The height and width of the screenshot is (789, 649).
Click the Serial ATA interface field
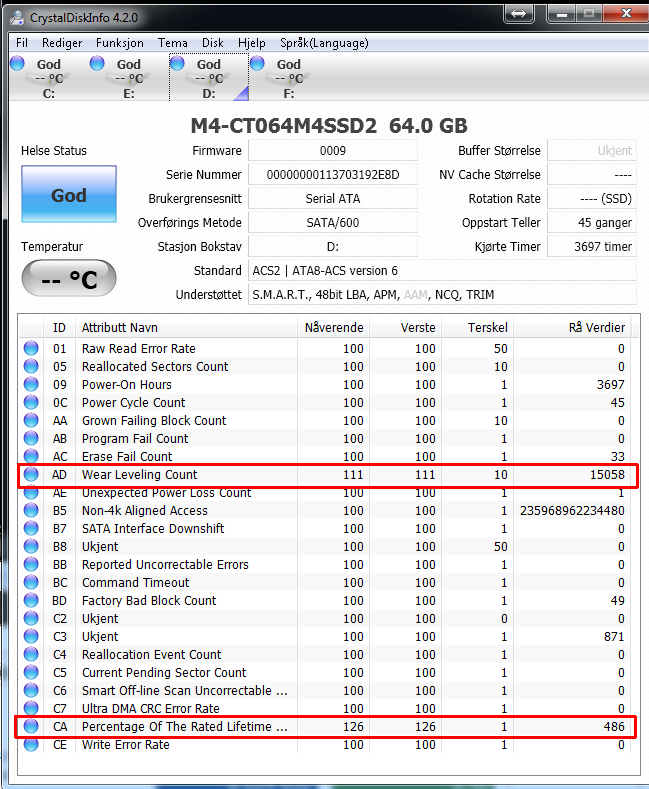(x=333, y=199)
